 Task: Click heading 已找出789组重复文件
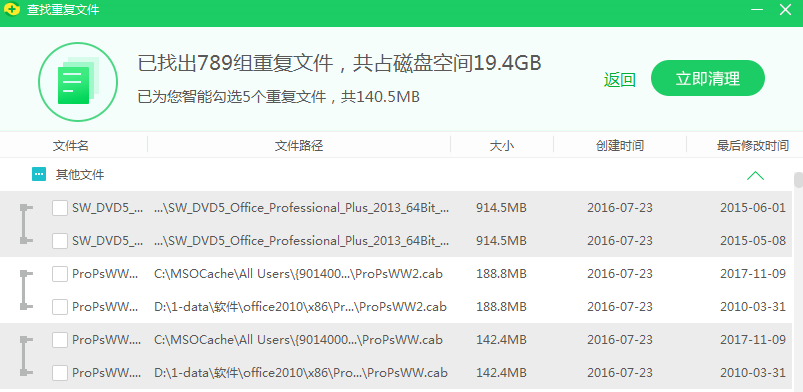click(x=235, y=64)
